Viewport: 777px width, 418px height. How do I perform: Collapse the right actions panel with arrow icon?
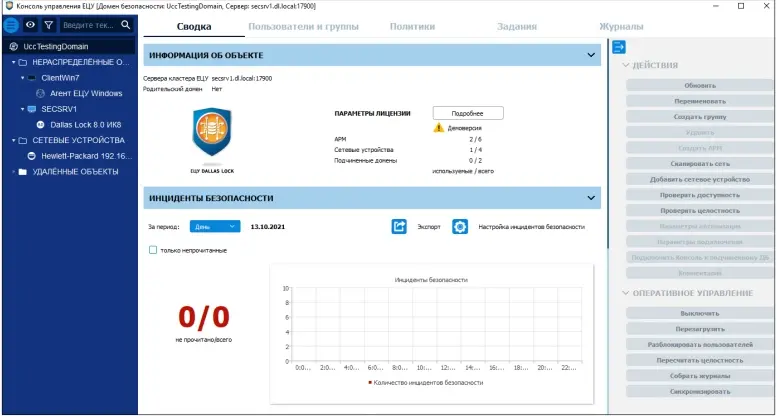pyautogui.click(x=619, y=46)
